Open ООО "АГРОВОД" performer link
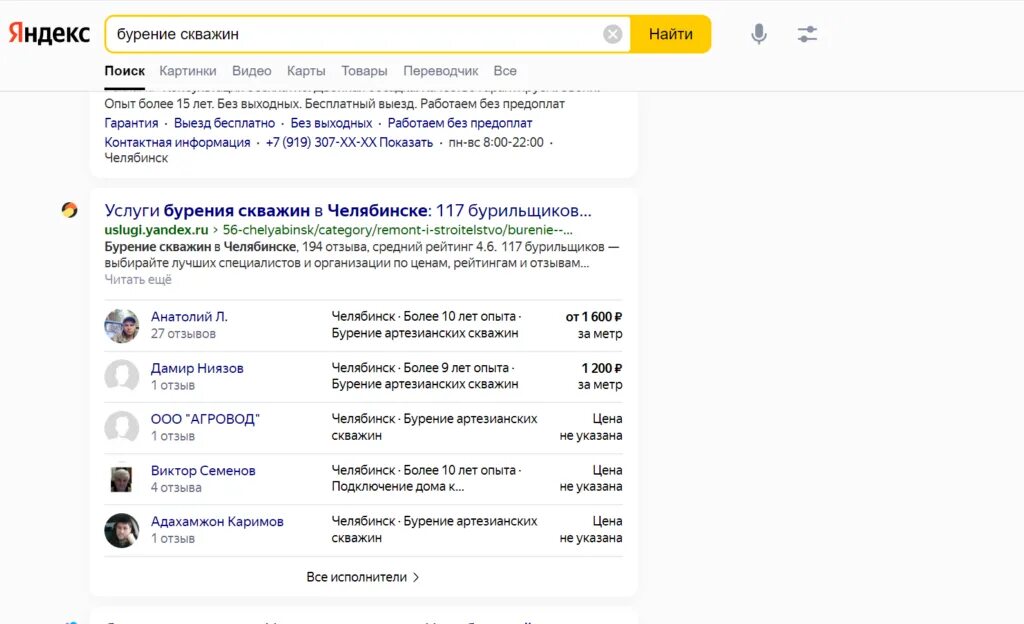This screenshot has height=624, width=1024. pos(205,419)
